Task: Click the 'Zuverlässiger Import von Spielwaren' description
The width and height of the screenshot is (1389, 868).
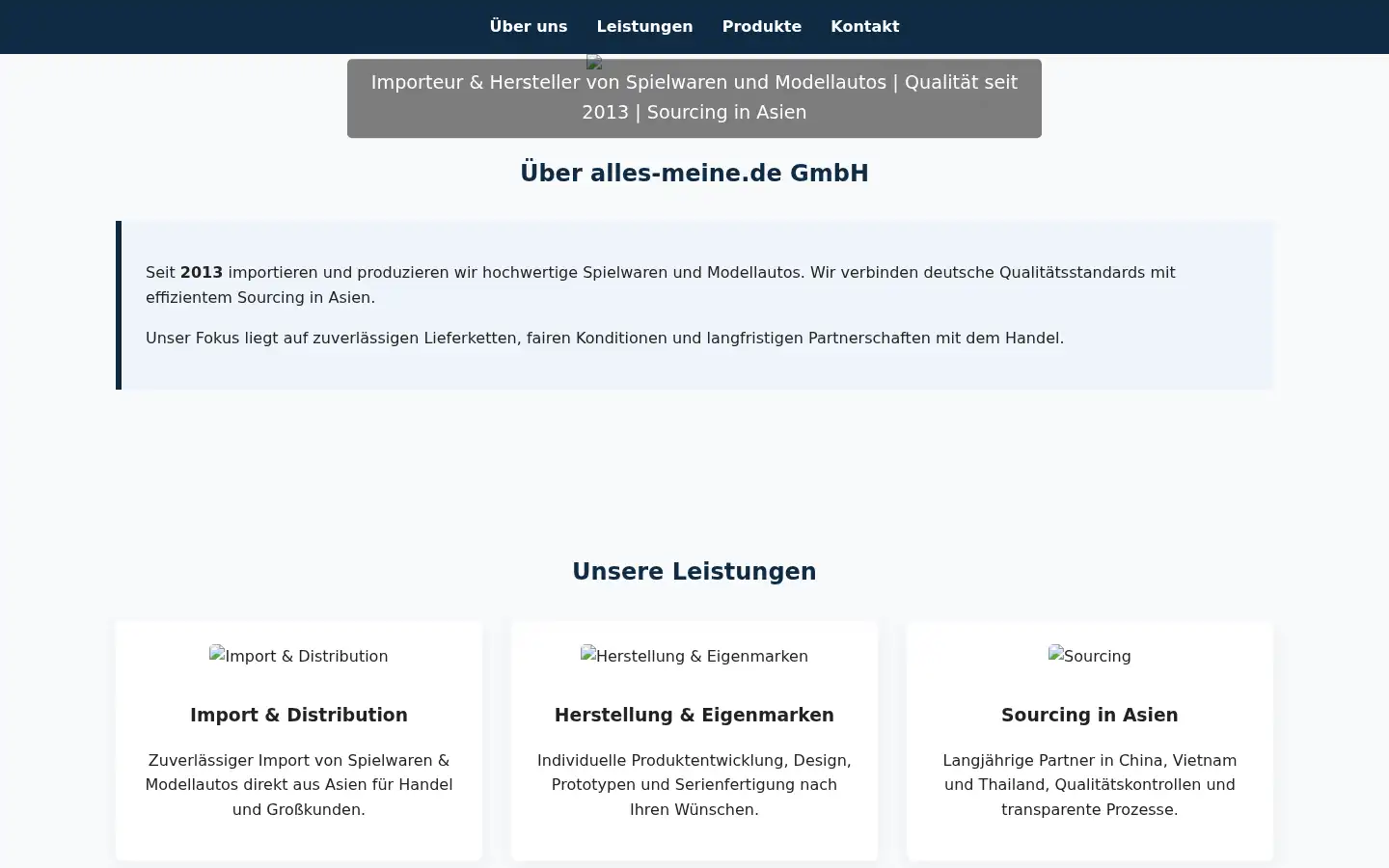Action: [x=299, y=785]
